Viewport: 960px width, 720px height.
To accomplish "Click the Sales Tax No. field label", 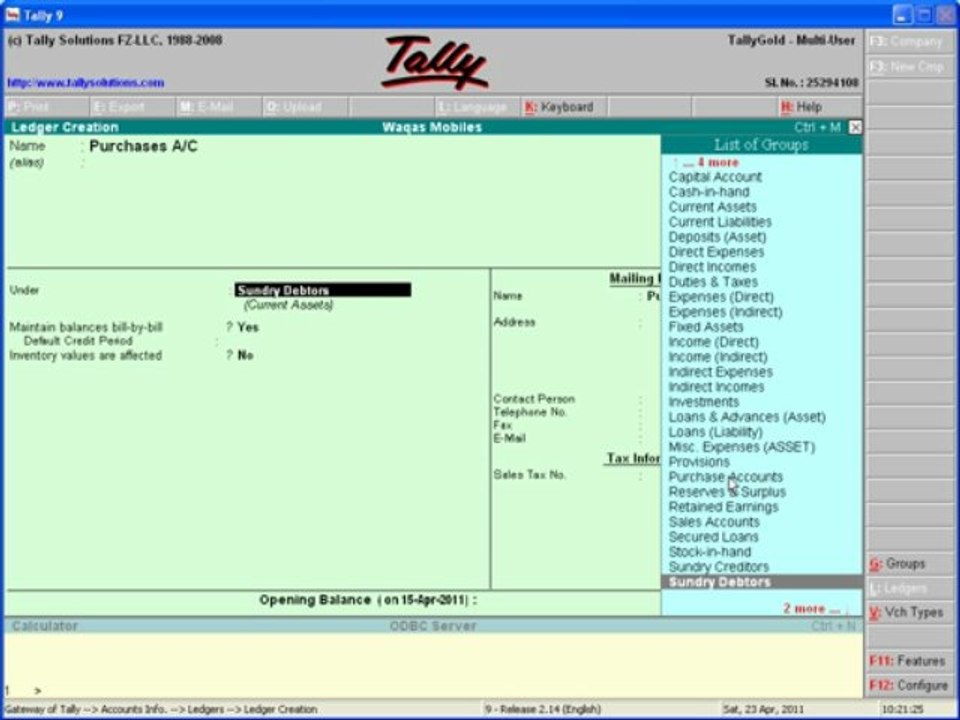I will click(x=530, y=474).
